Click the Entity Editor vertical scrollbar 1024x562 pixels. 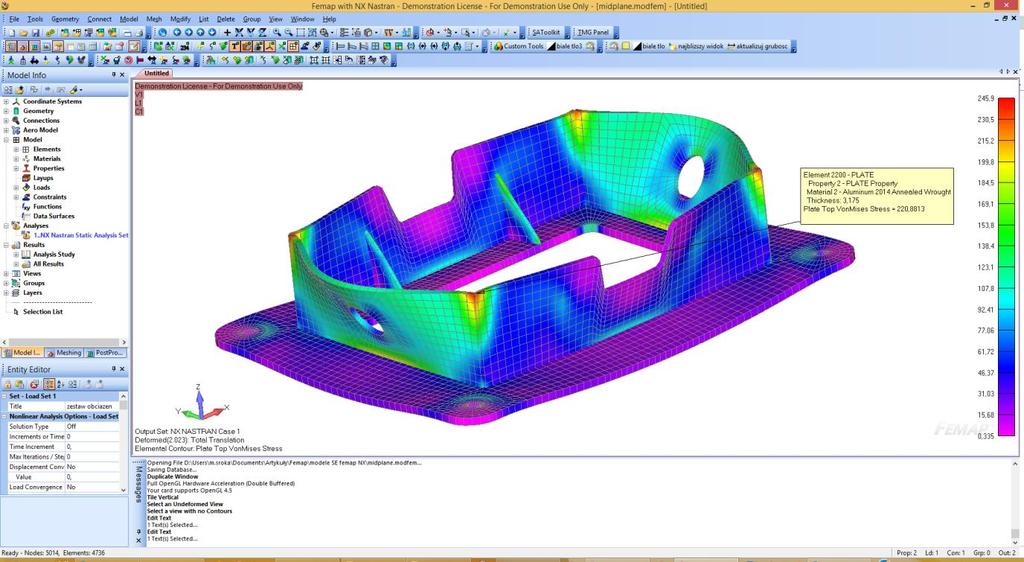pyautogui.click(x=123, y=442)
